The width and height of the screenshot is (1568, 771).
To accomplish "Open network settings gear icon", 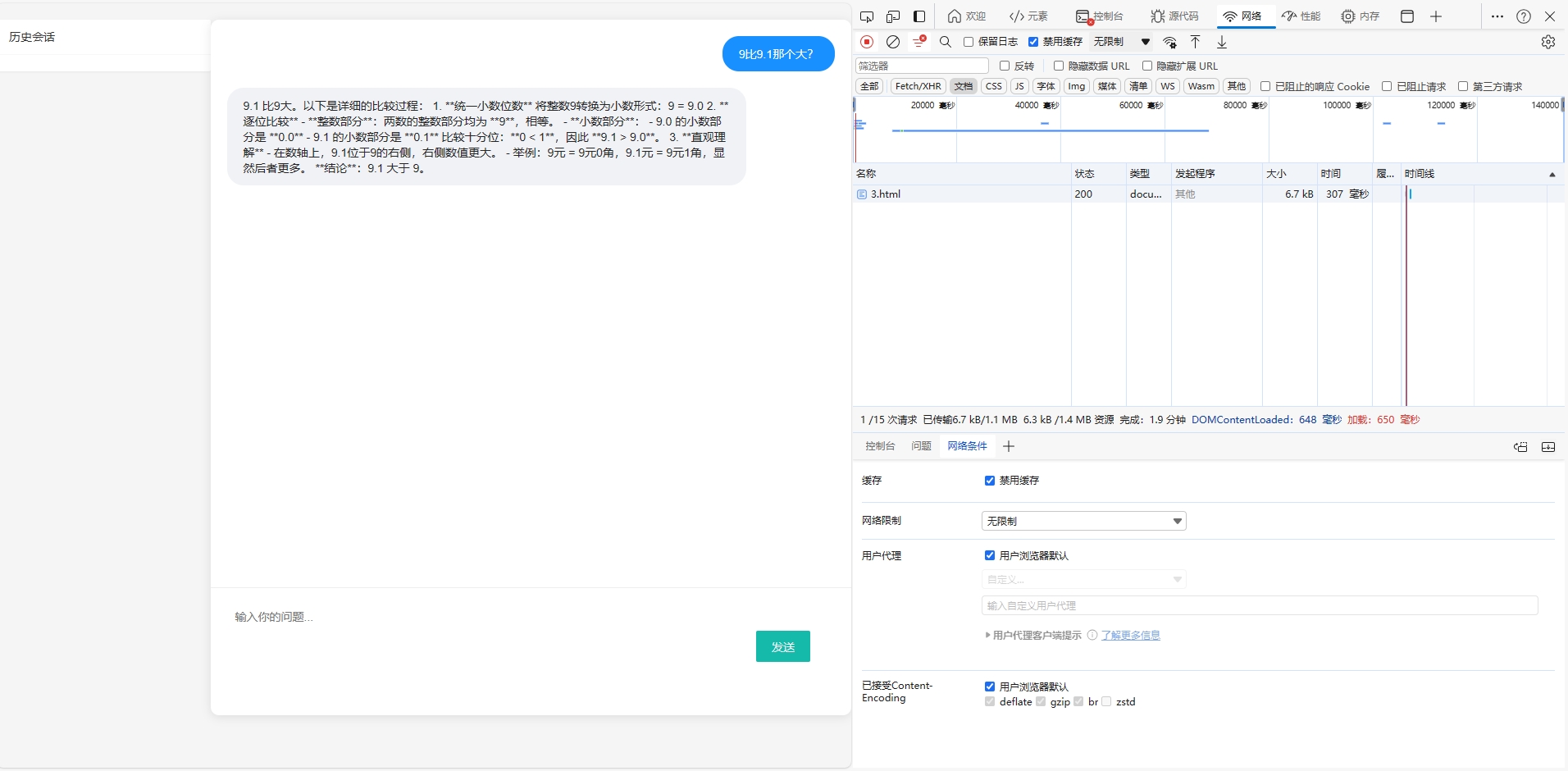I will coord(1547,42).
